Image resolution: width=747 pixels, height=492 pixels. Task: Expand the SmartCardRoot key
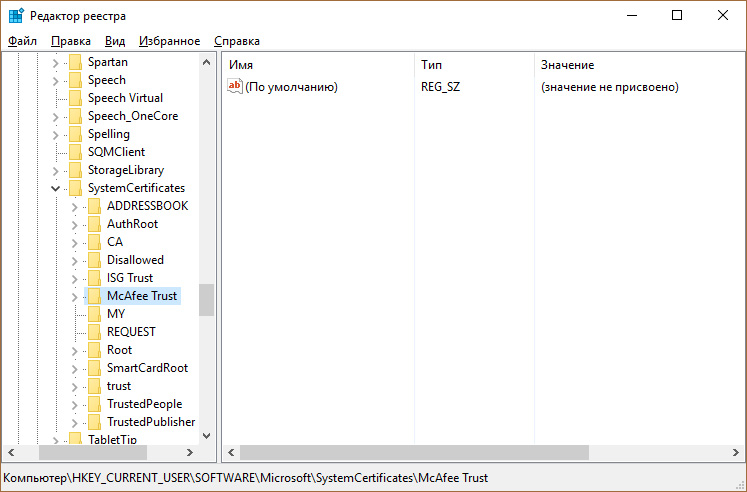coord(74,369)
